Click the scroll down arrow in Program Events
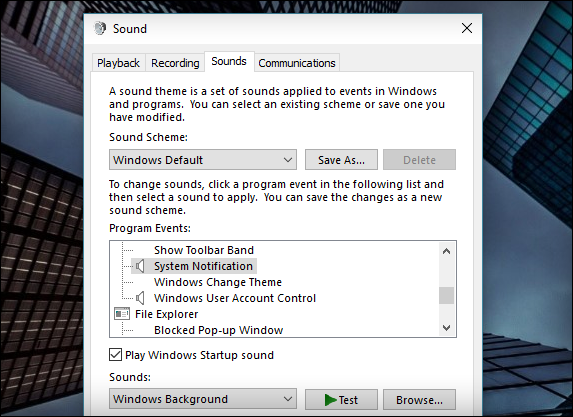Screen dimensions: 573x417 coord(446,327)
